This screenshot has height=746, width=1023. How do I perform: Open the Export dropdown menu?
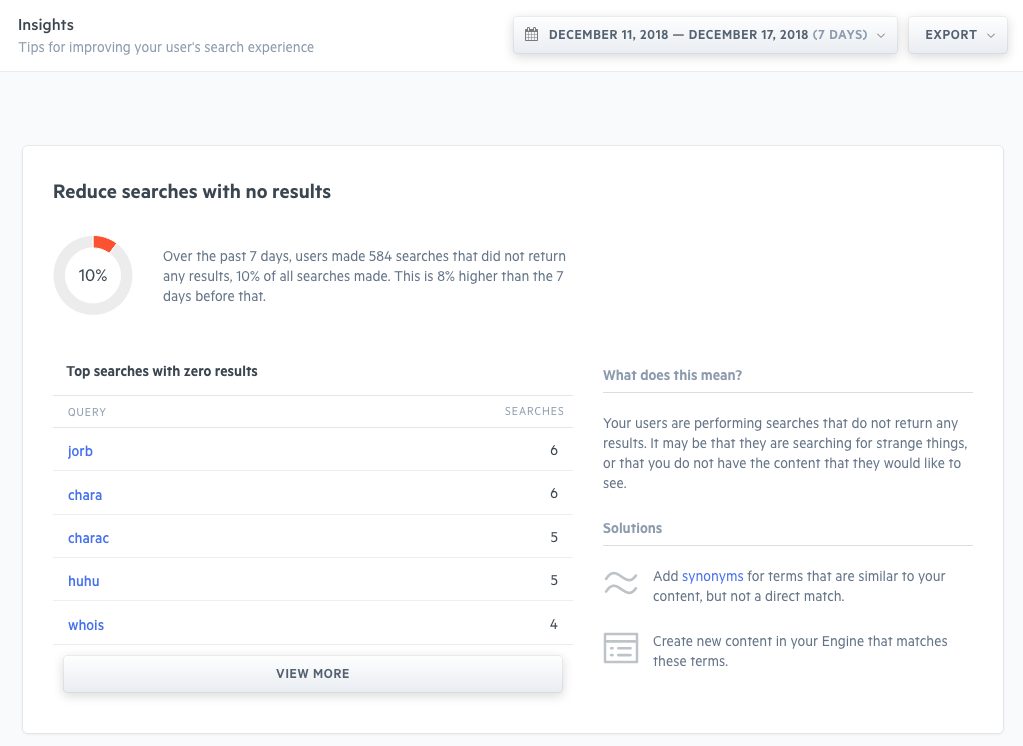(958, 35)
